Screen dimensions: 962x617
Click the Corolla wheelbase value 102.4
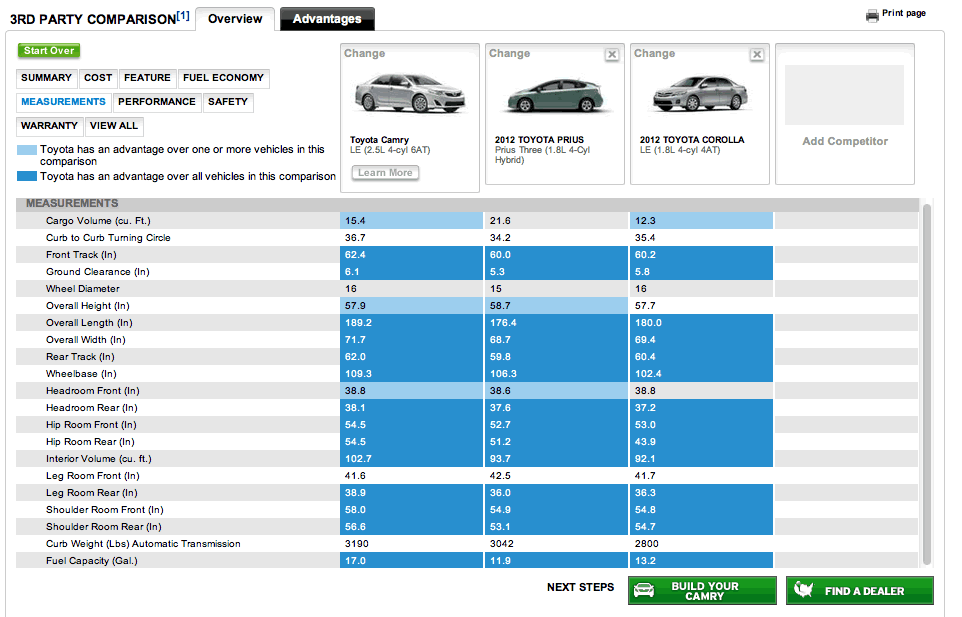648,374
